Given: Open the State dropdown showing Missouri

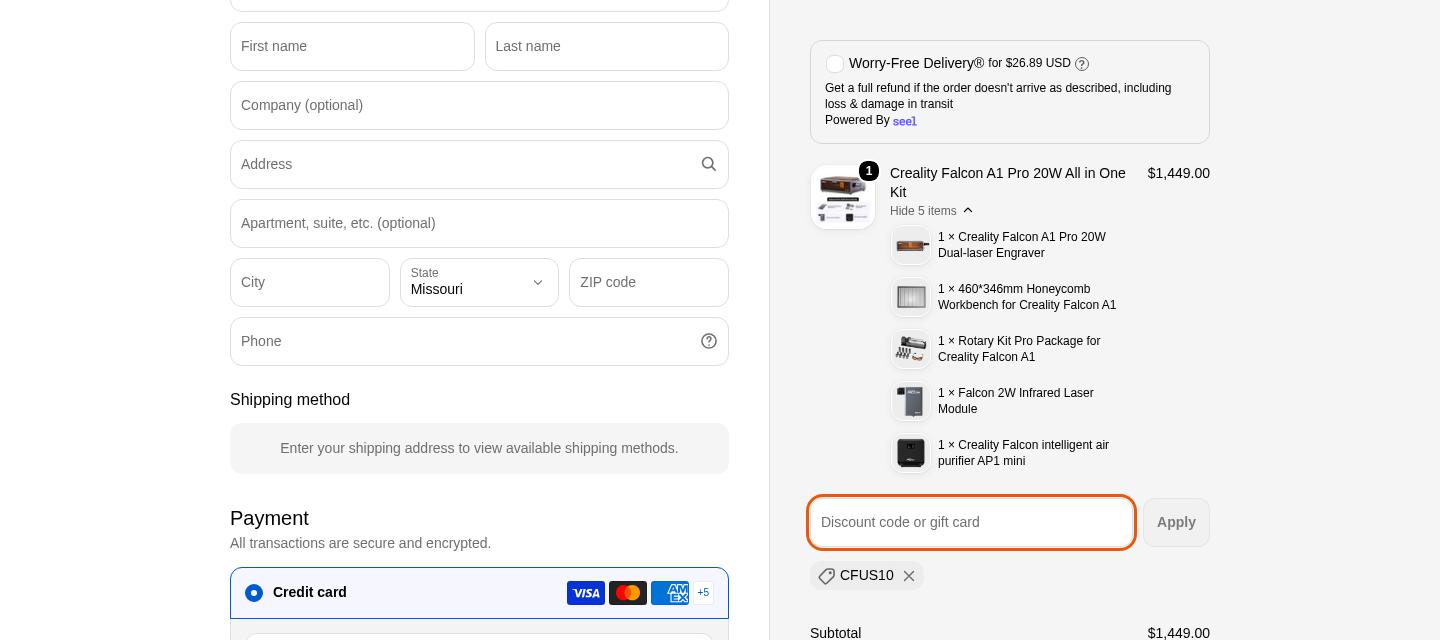Looking at the screenshot, I should pyautogui.click(x=479, y=282).
